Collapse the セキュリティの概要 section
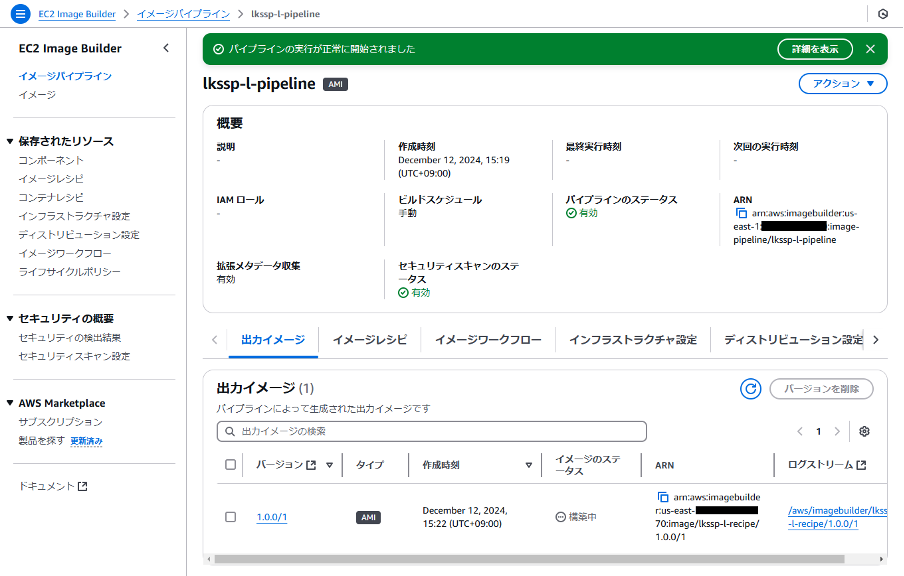The width and height of the screenshot is (904, 576). pos(10,318)
